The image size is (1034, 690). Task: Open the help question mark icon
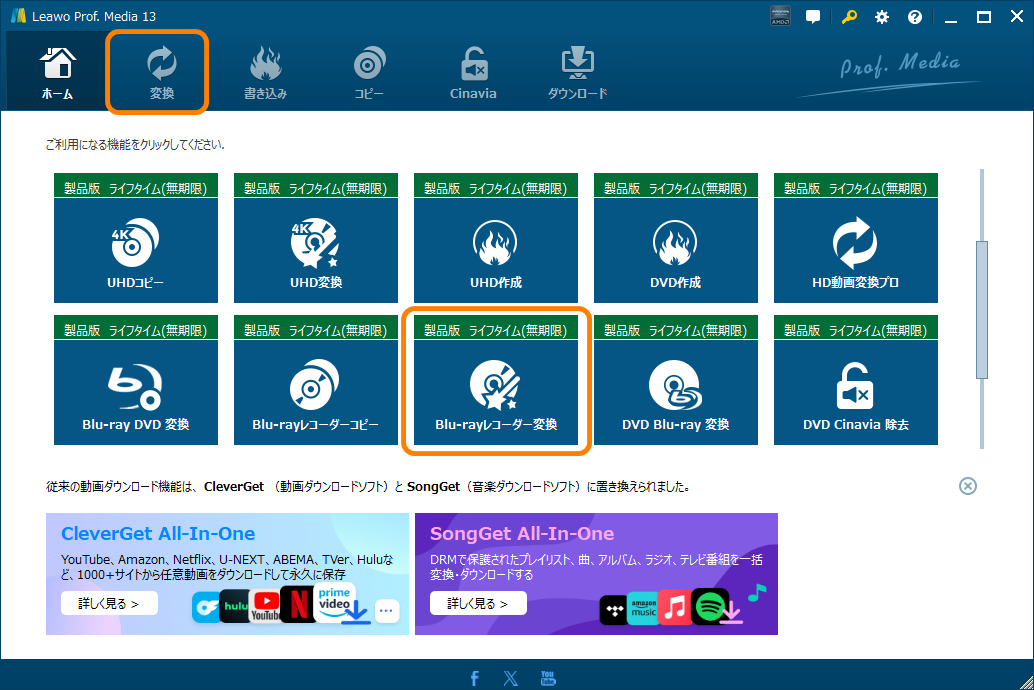coord(915,17)
